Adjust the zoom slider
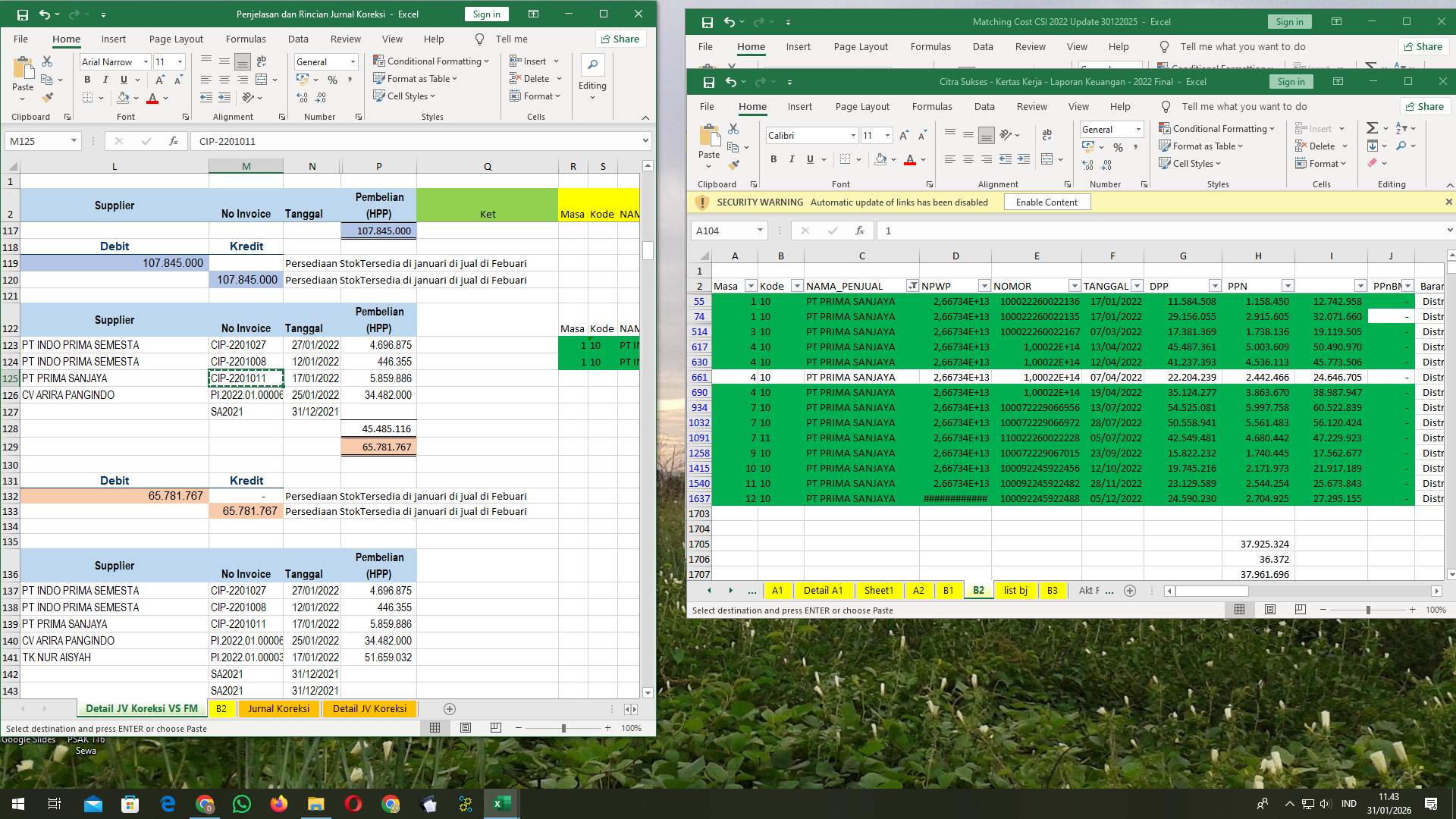The height and width of the screenshot is (819, 1456). [x=1367, y=609]
